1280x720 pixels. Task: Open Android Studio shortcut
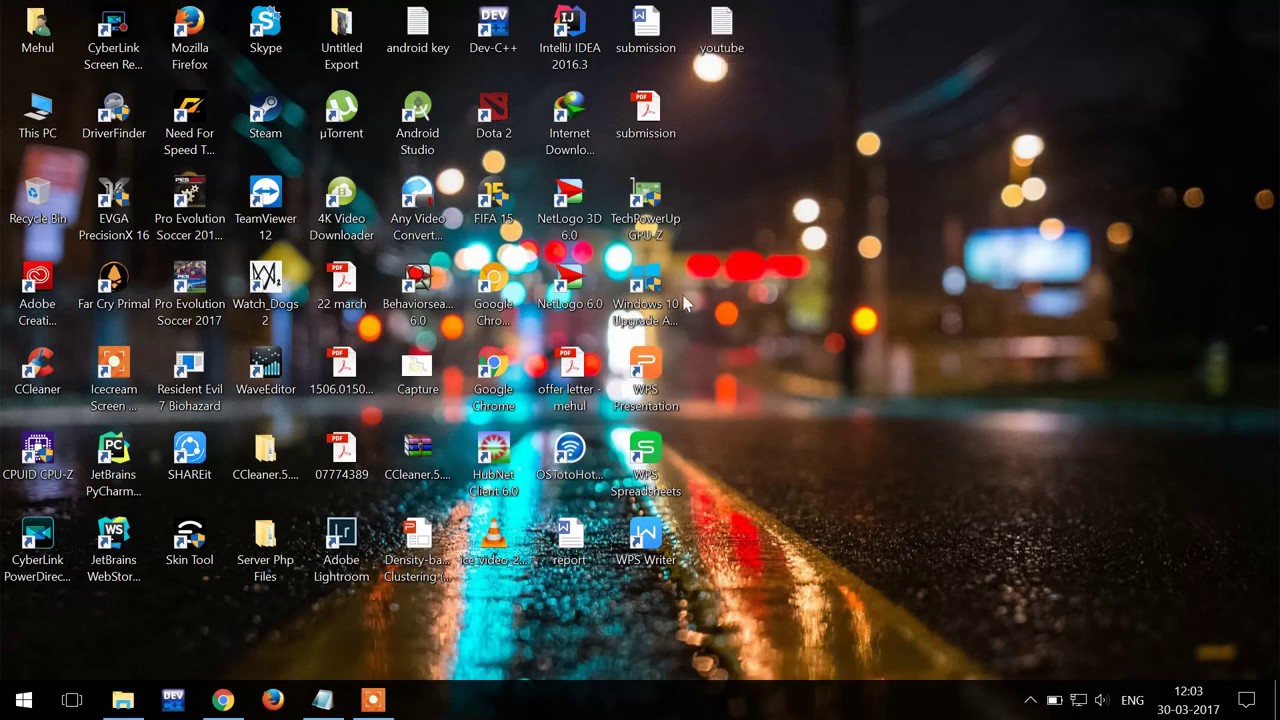point(417,124)
